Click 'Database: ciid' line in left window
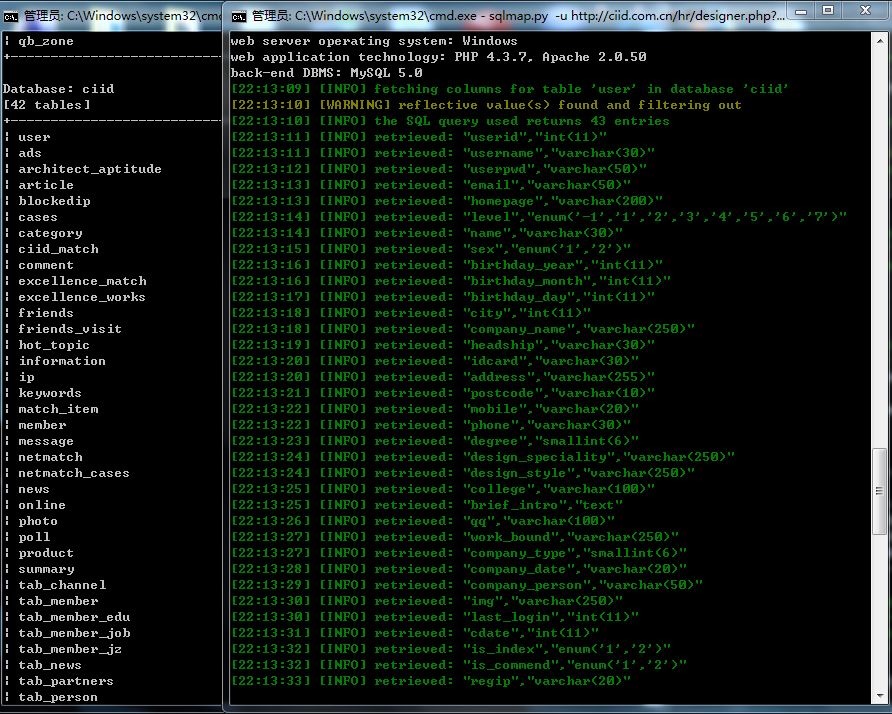892x714 pixels. point(59,89)
